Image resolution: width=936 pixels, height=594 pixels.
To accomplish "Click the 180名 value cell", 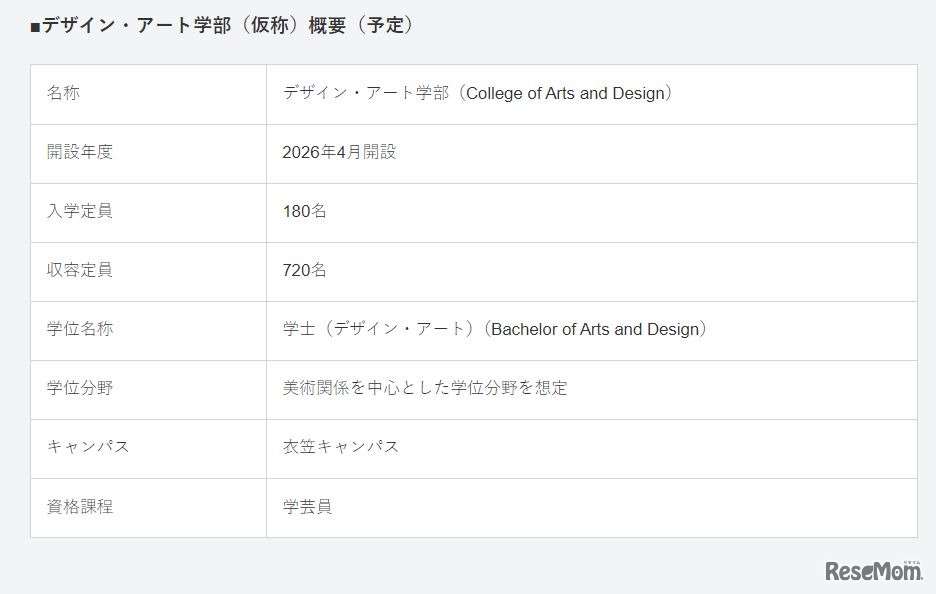I will click(x=304, y=212).
